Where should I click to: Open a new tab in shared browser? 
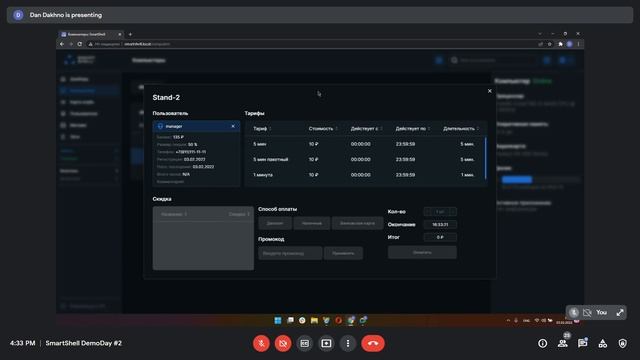130,34
